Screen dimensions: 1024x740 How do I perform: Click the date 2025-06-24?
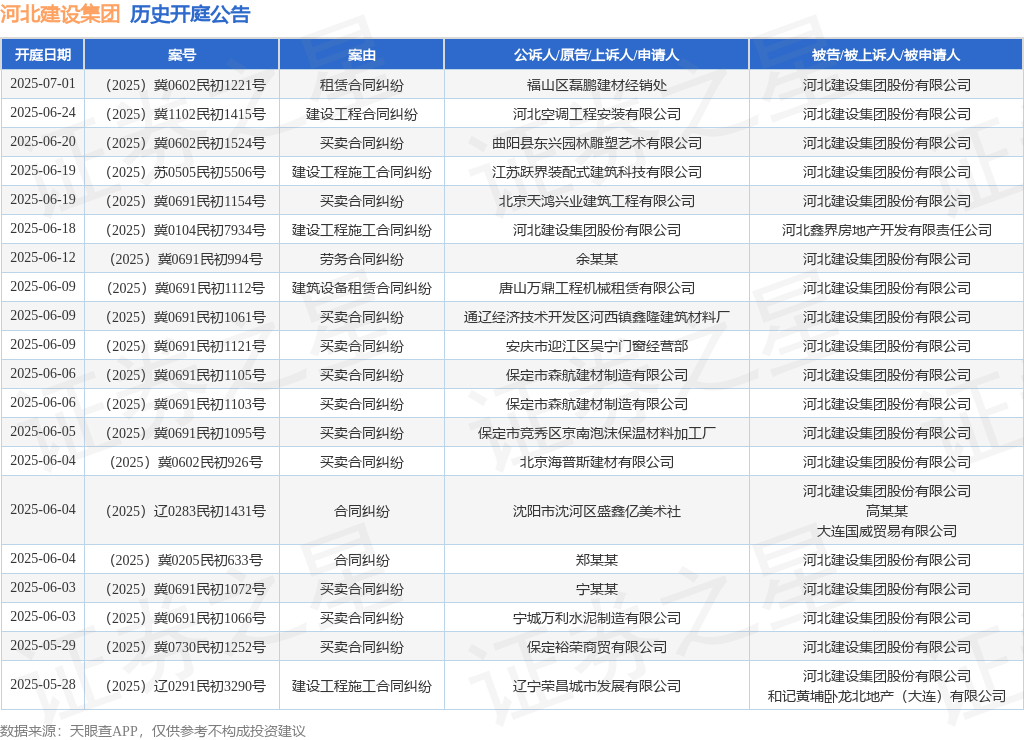coord(43,112)
